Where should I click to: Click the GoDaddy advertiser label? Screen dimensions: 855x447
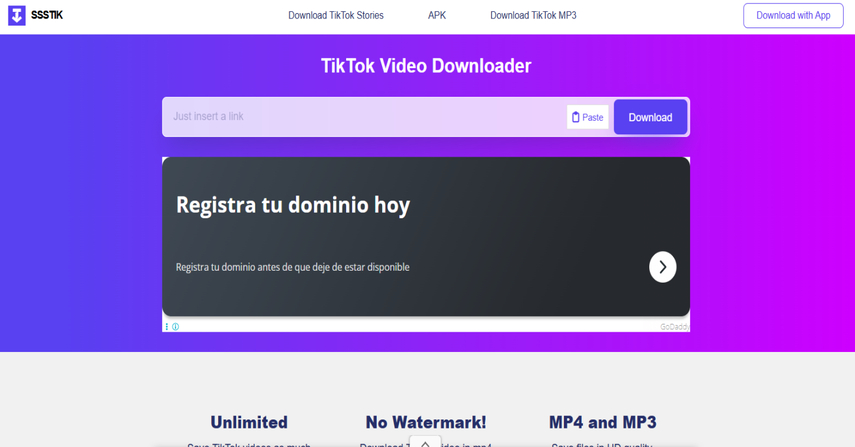tap(673, 327)
